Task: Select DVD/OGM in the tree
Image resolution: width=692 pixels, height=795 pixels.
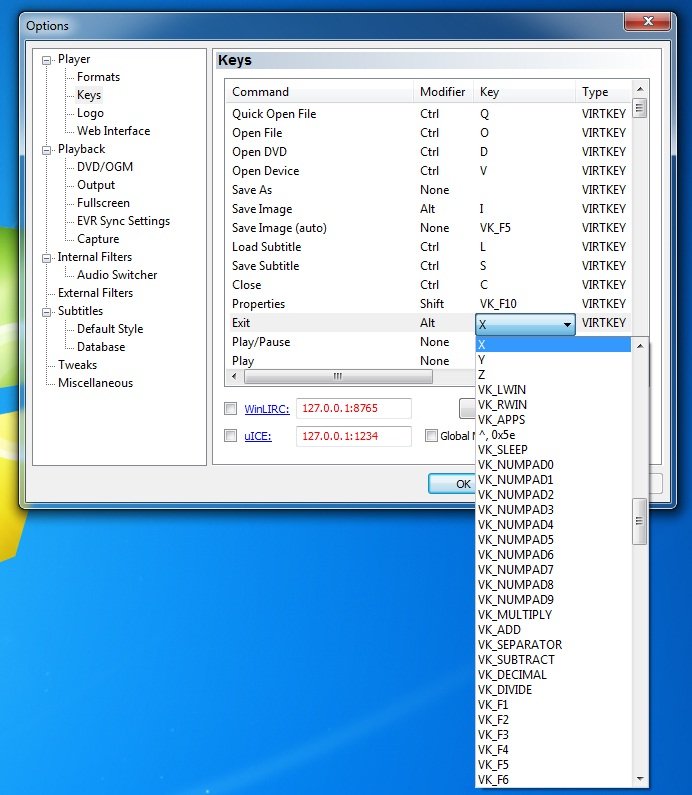Action: click(105, 167)
